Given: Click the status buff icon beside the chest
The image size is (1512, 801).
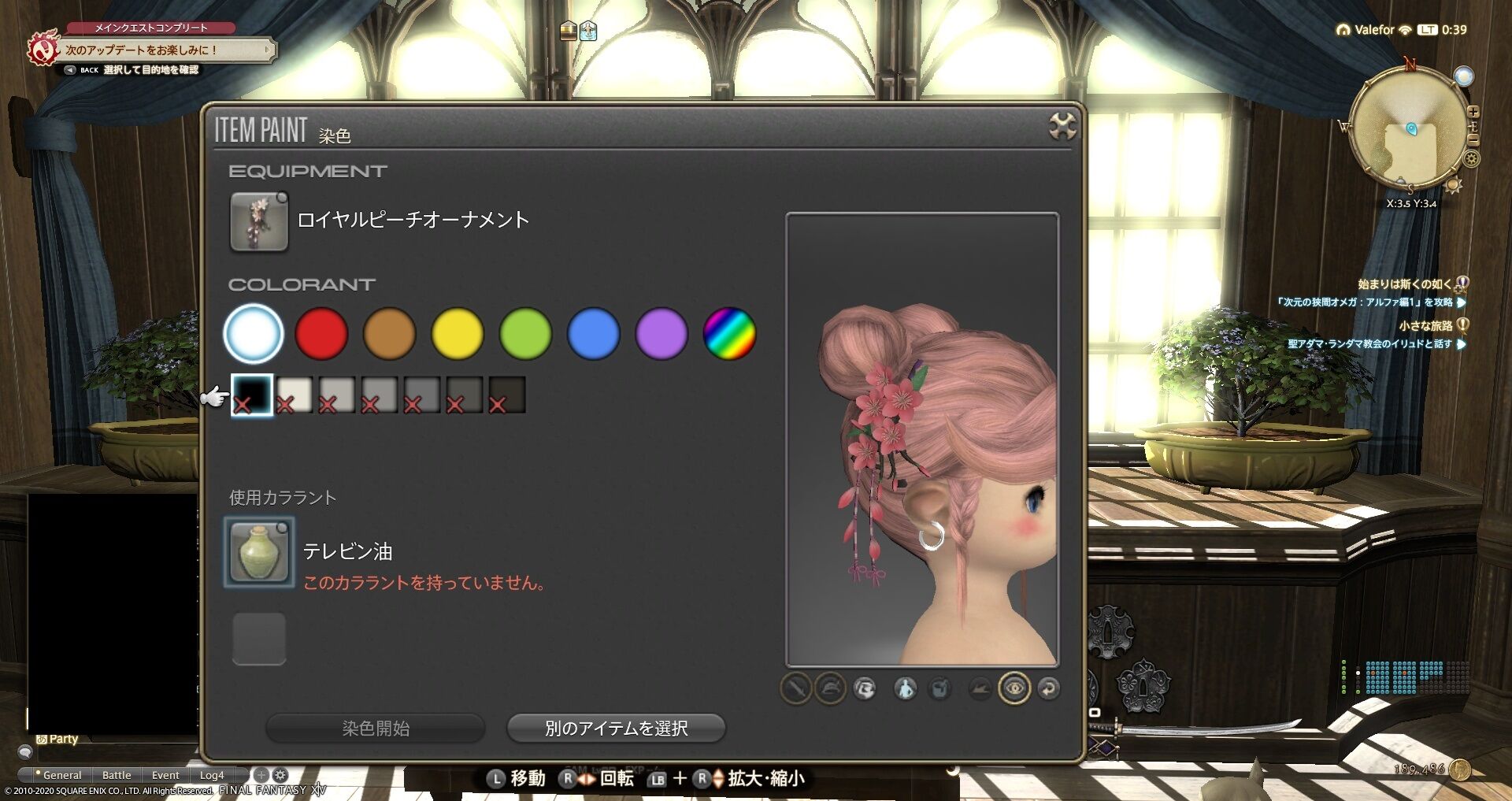Looking at the screenshot, I should [x=588, y=31].
